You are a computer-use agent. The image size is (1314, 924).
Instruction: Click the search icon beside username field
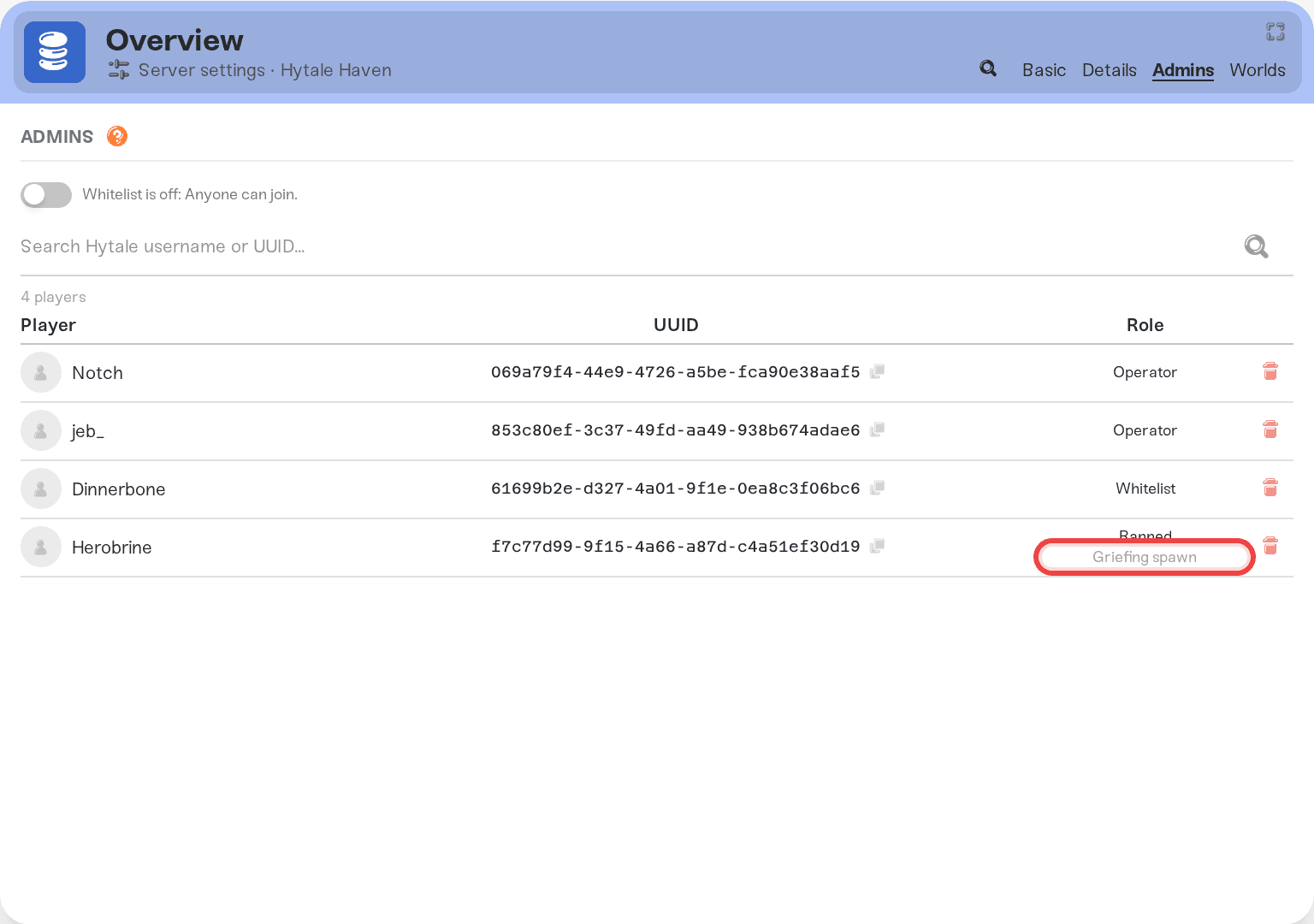click(x=1256, y=246)
